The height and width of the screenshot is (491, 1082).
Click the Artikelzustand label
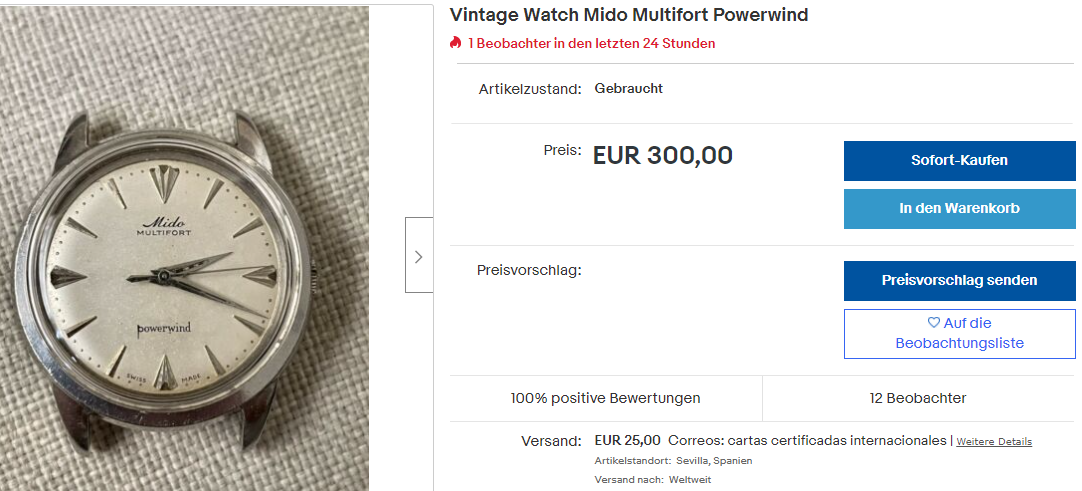(x=530, y=89)
